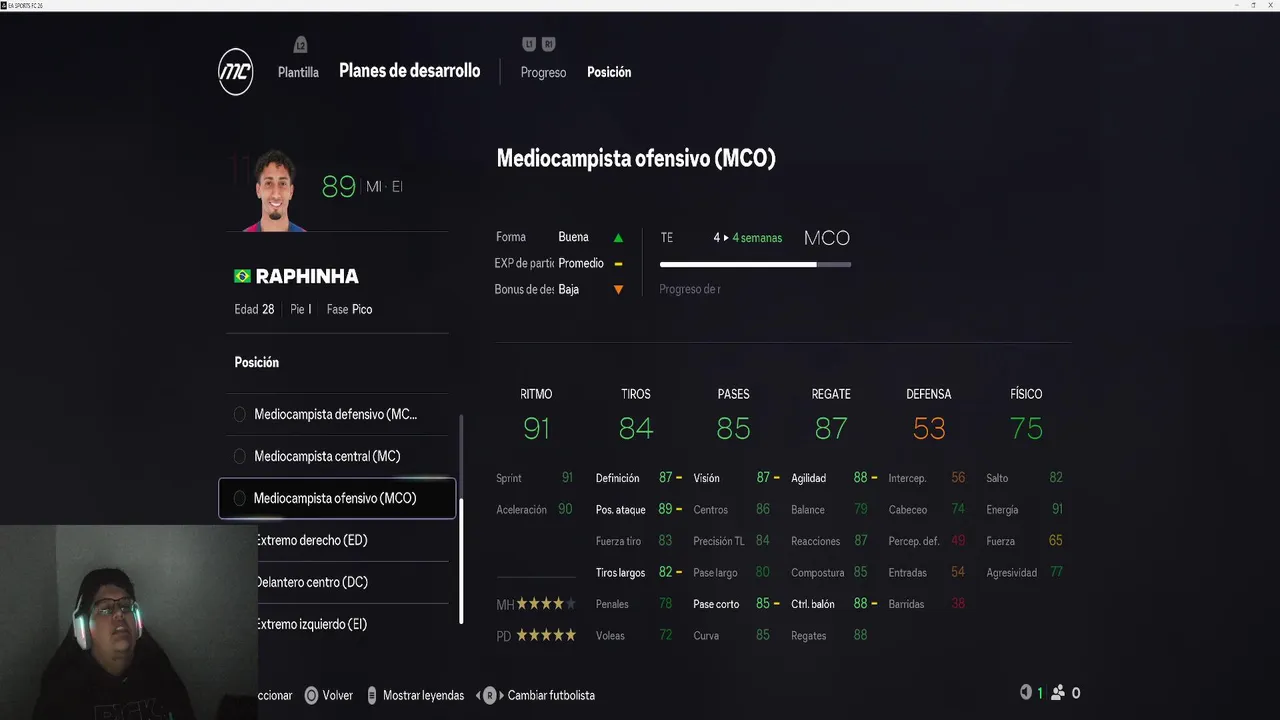Open the Plantilla tab

[x=298, y=72]
